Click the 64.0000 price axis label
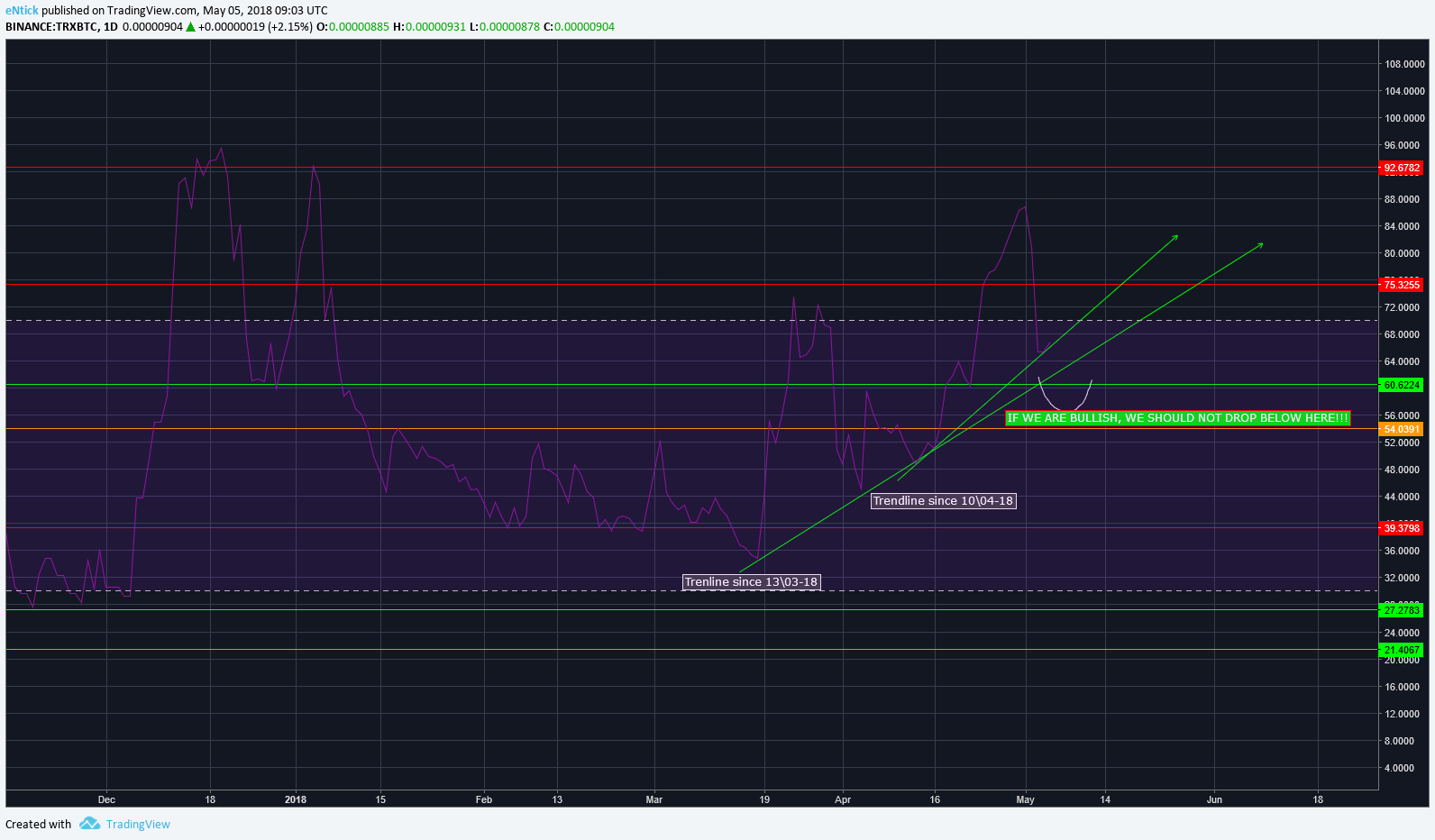Image resolution: width=1435 pixels, height=840 pixels. click(1402, 361)
